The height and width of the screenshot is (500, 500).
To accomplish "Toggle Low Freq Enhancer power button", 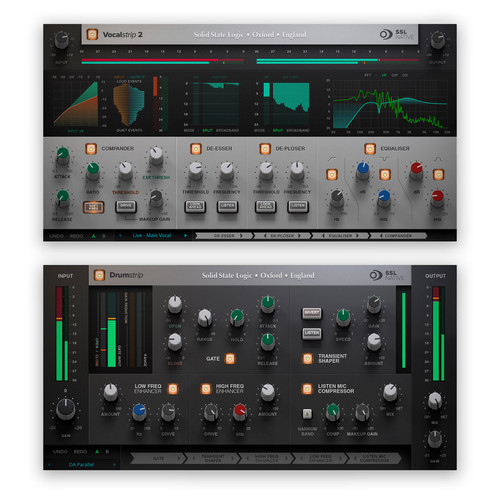I will pos(173,389).
